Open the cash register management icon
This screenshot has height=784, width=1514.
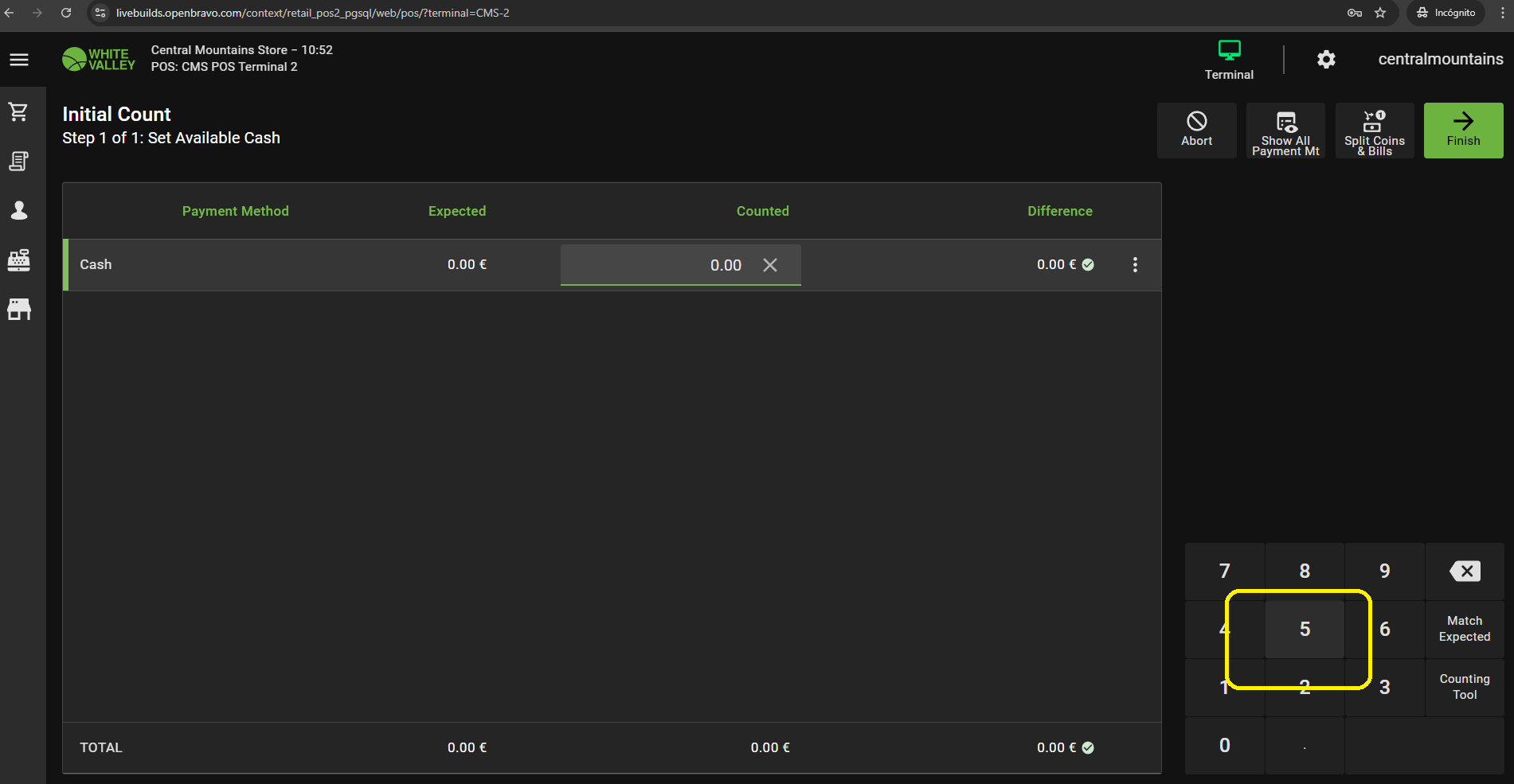pos(19,259)
